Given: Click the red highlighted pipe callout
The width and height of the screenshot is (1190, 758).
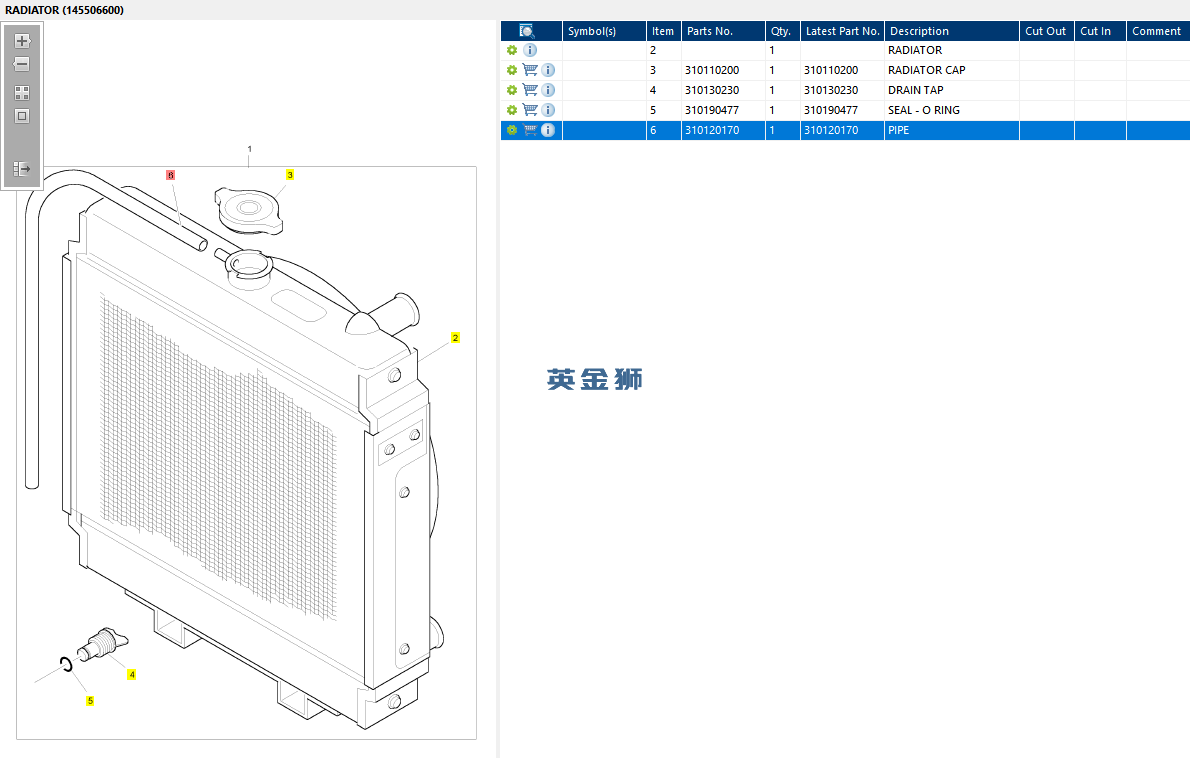Looking at the screenshot, I should click(x=171, y=175).
